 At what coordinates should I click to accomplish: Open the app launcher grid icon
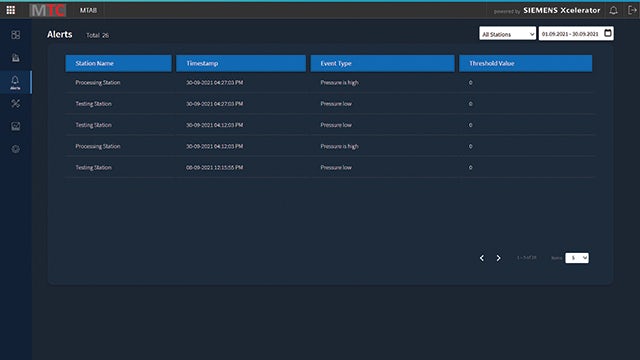pos(11,10)
